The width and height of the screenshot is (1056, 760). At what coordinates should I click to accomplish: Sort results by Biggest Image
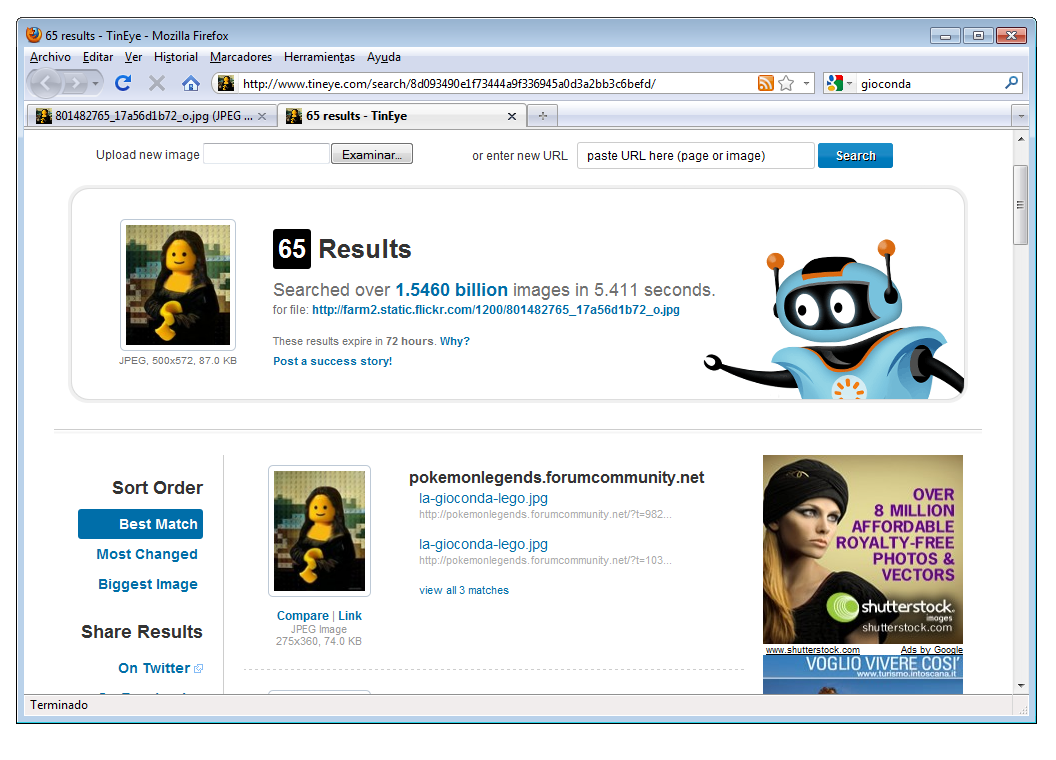[147, 584]
